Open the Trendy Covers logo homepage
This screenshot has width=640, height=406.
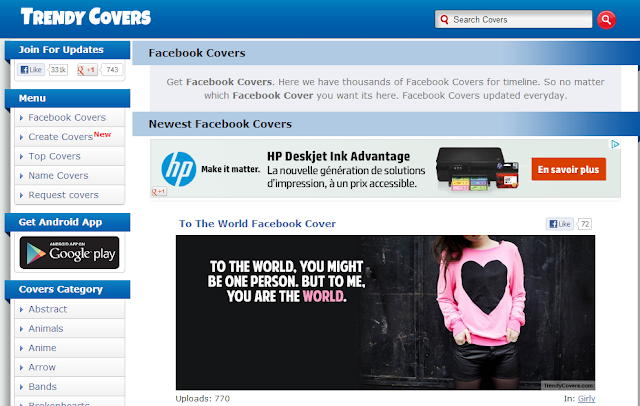(86, 17)
